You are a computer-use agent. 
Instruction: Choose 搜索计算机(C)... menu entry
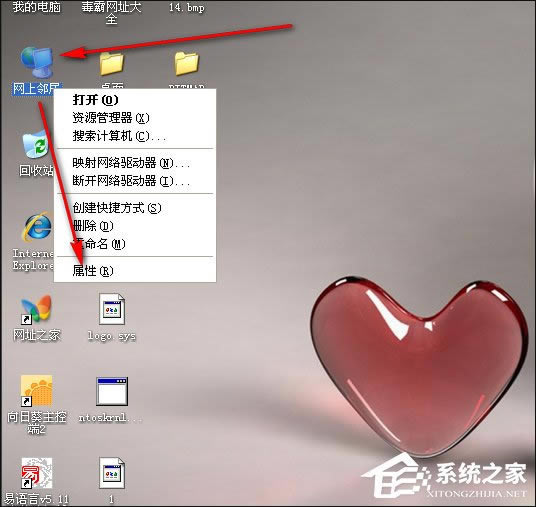pos(136,136)
